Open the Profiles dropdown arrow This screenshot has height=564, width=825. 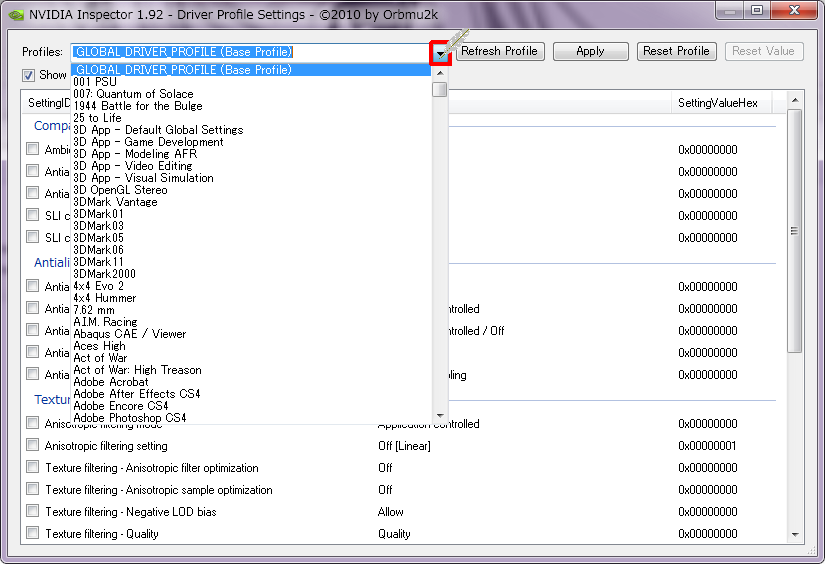point(440,53)
